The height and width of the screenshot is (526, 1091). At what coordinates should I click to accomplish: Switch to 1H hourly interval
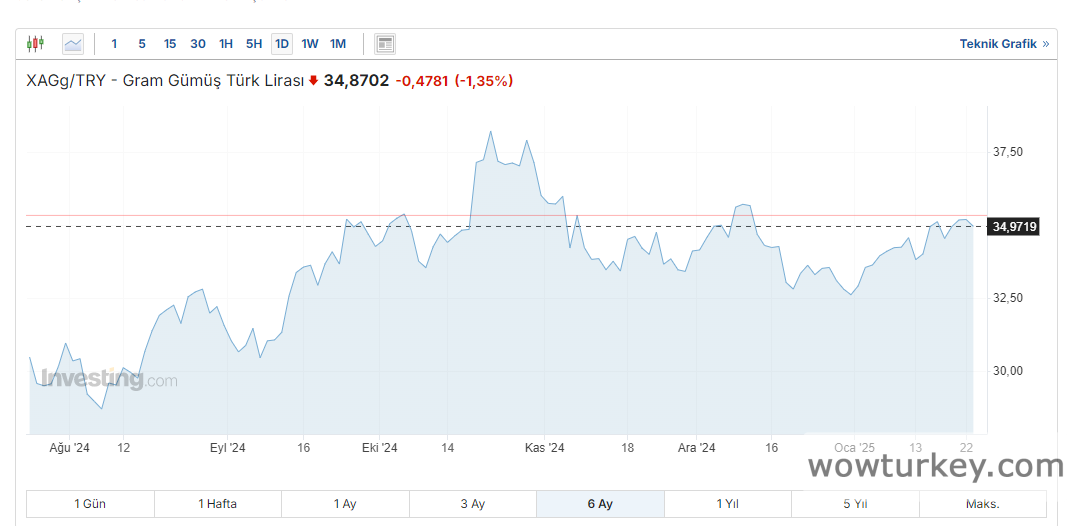point(226,44)
